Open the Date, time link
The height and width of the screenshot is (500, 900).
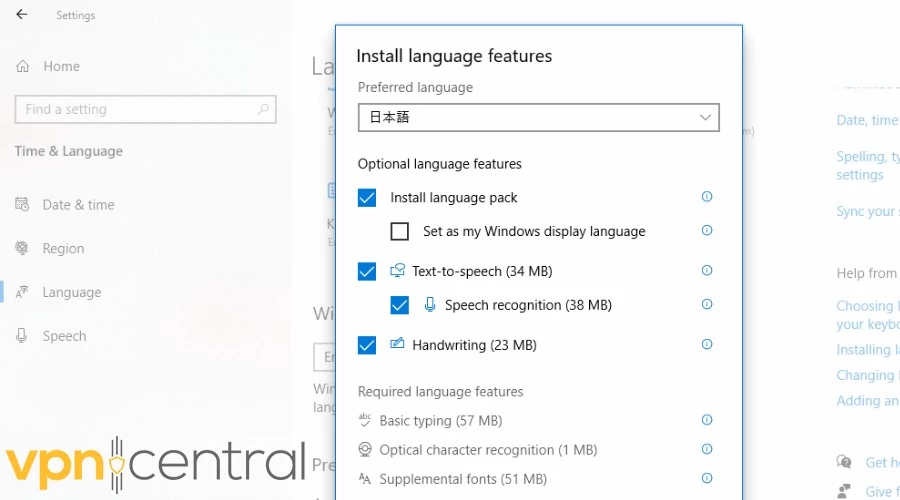tap(868, 121)
